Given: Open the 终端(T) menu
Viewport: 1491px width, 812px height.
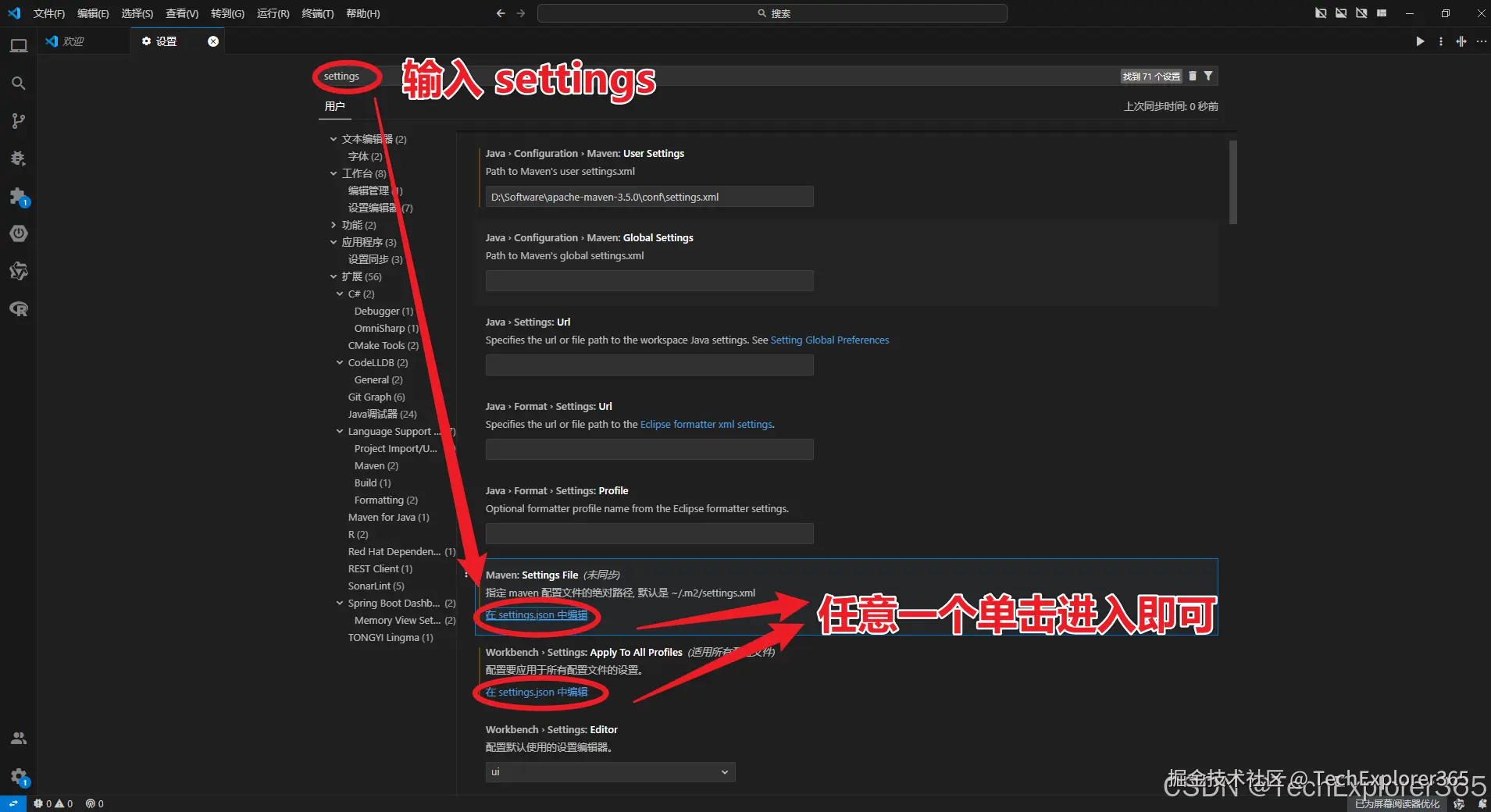Looking at the screenshot, I should point(318,13).
